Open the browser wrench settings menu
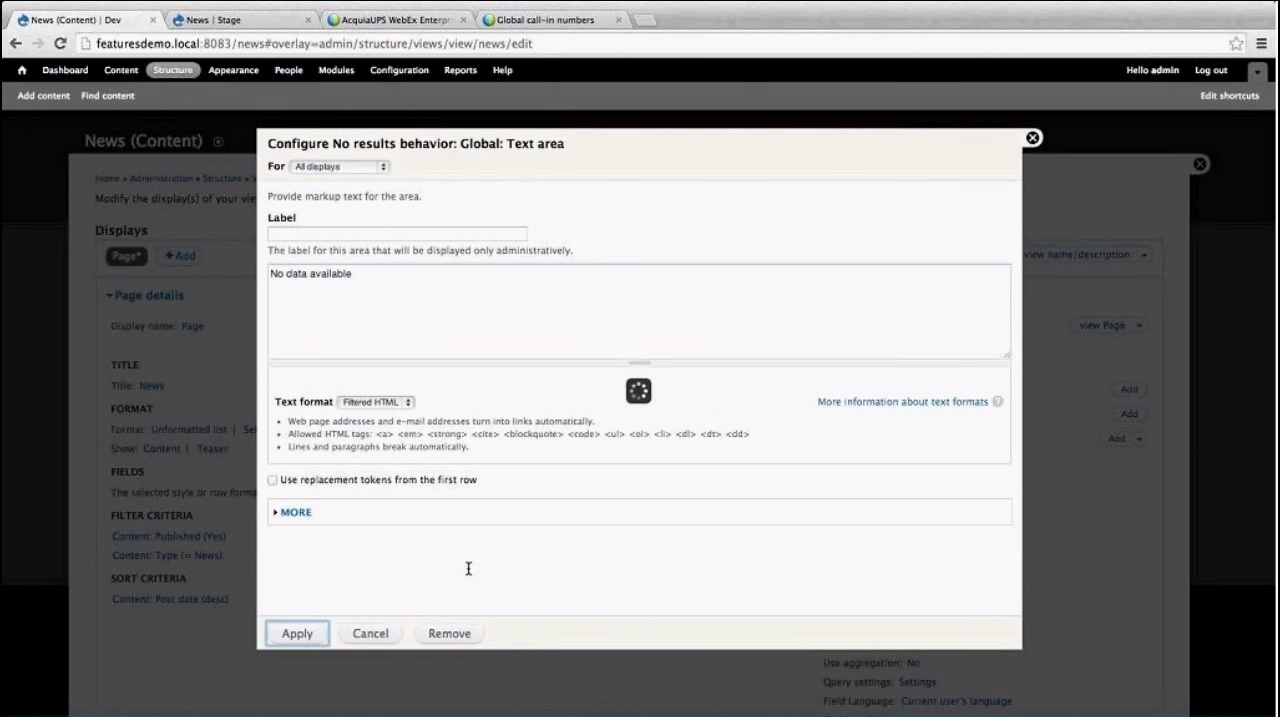 click(x=1261, y=43)
